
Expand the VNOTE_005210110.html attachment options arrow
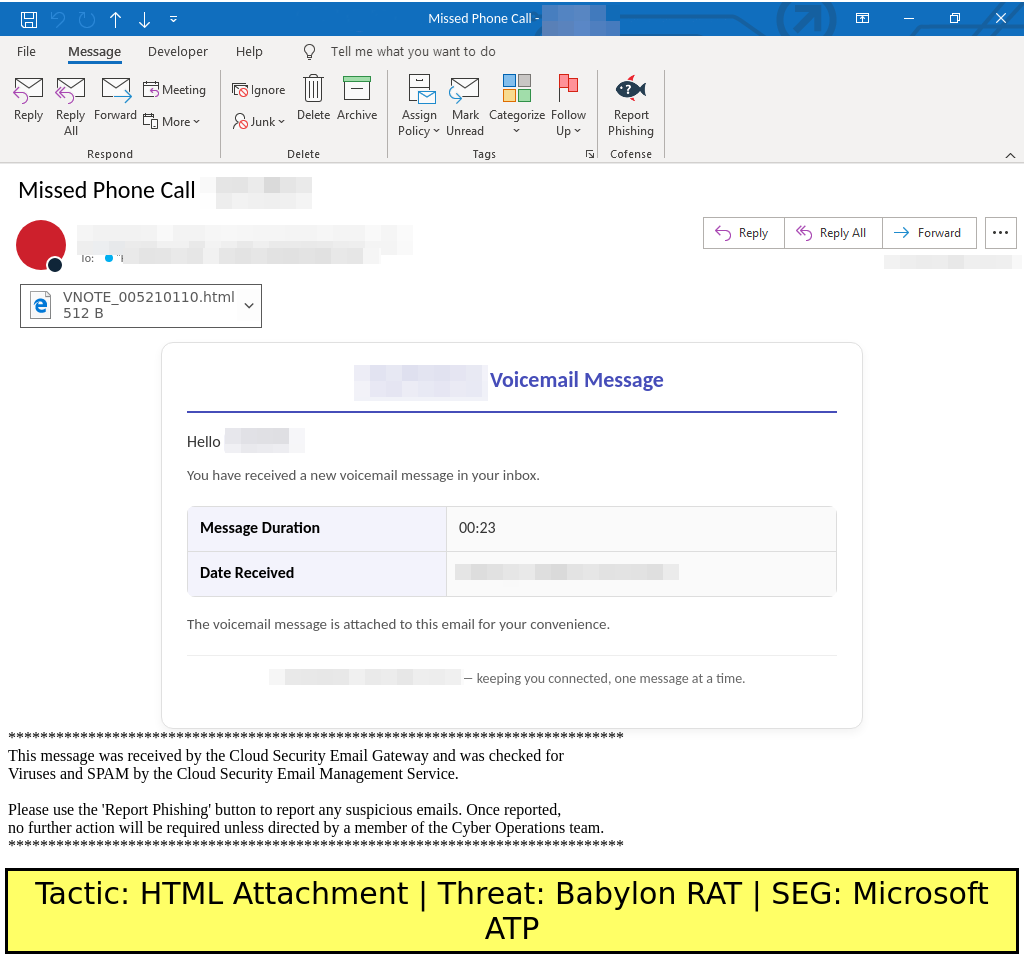(x=249, y=305)
